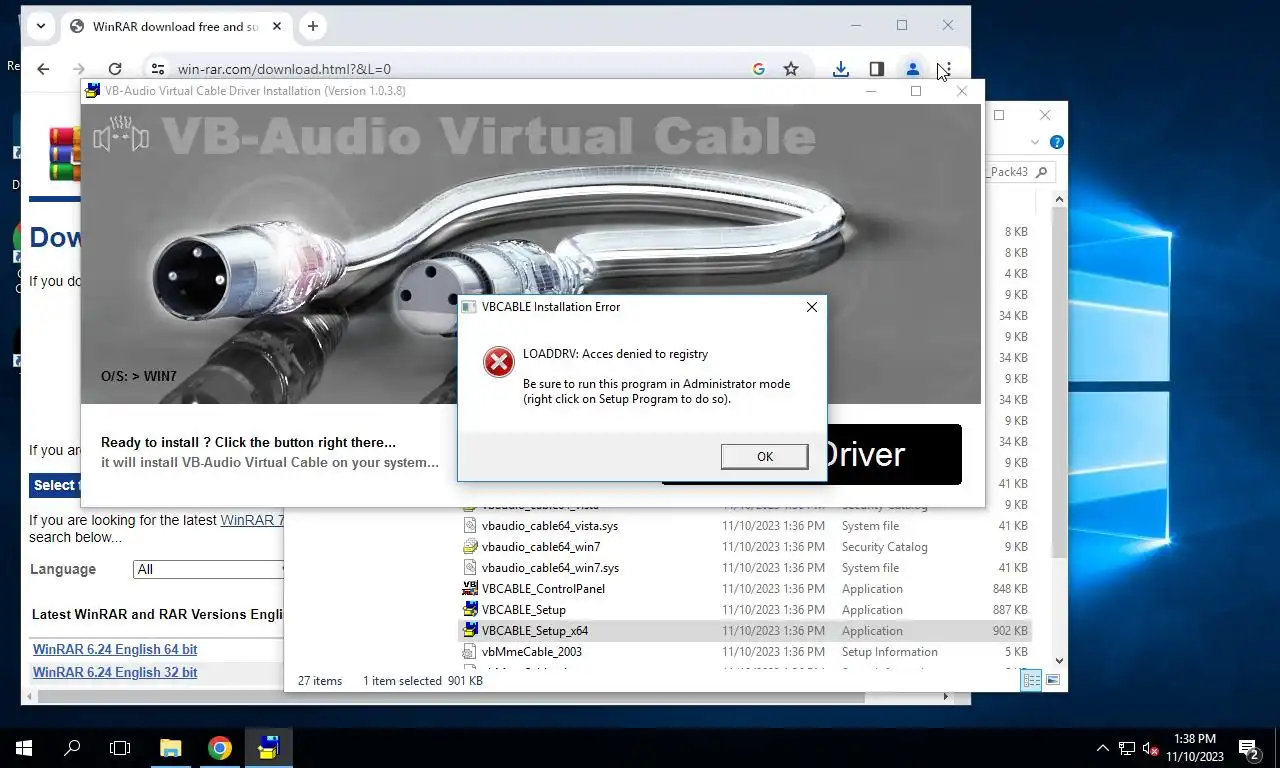
Task: Open taskbar Search
Action: pyautogui.click(x=72, y=748)
